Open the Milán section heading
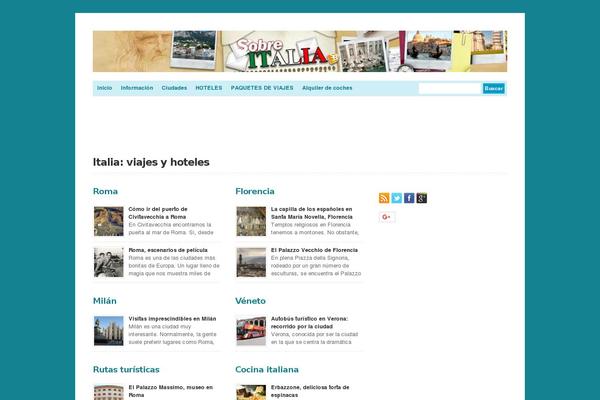 (104, 301)
